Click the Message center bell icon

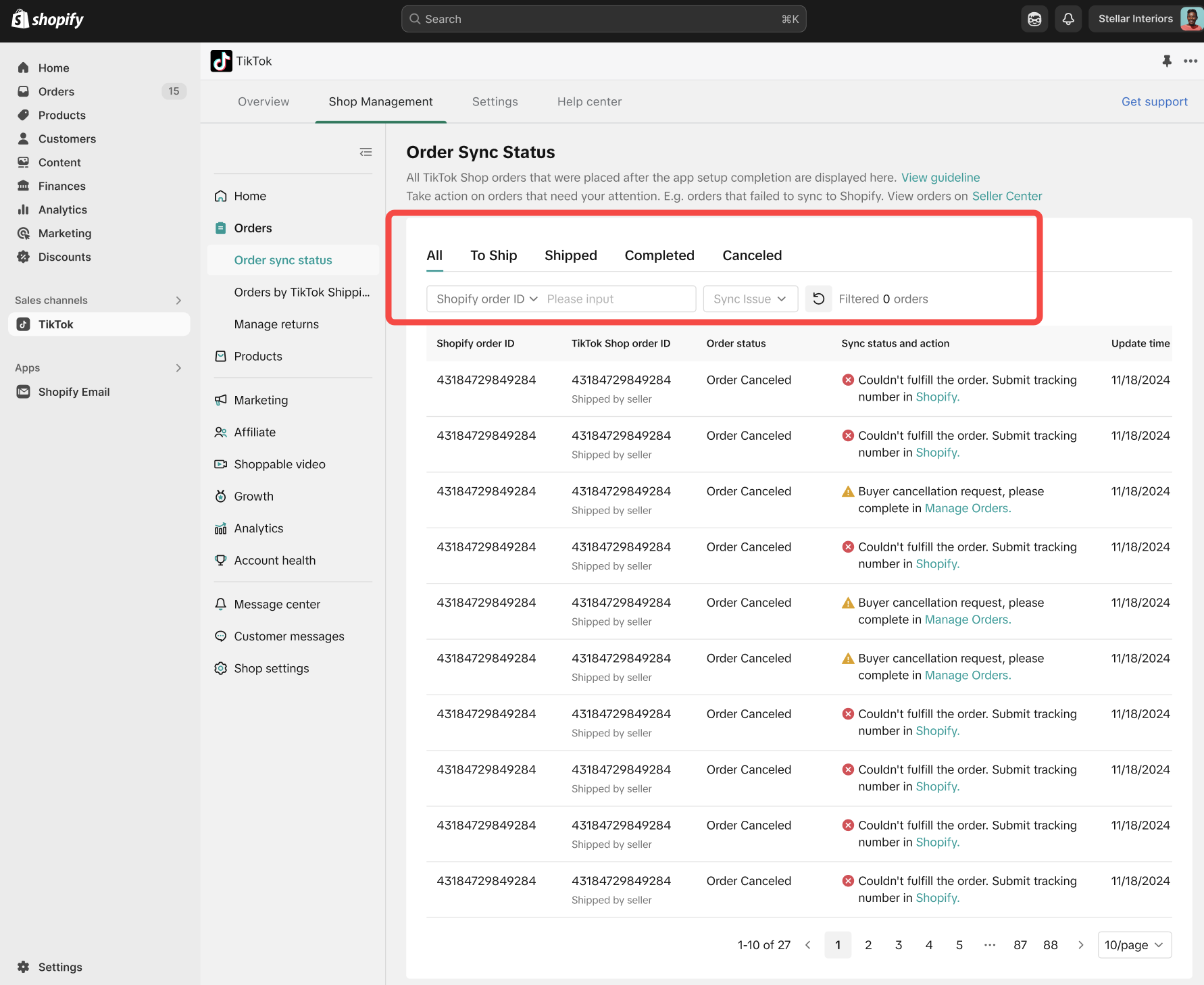(220, 604)
